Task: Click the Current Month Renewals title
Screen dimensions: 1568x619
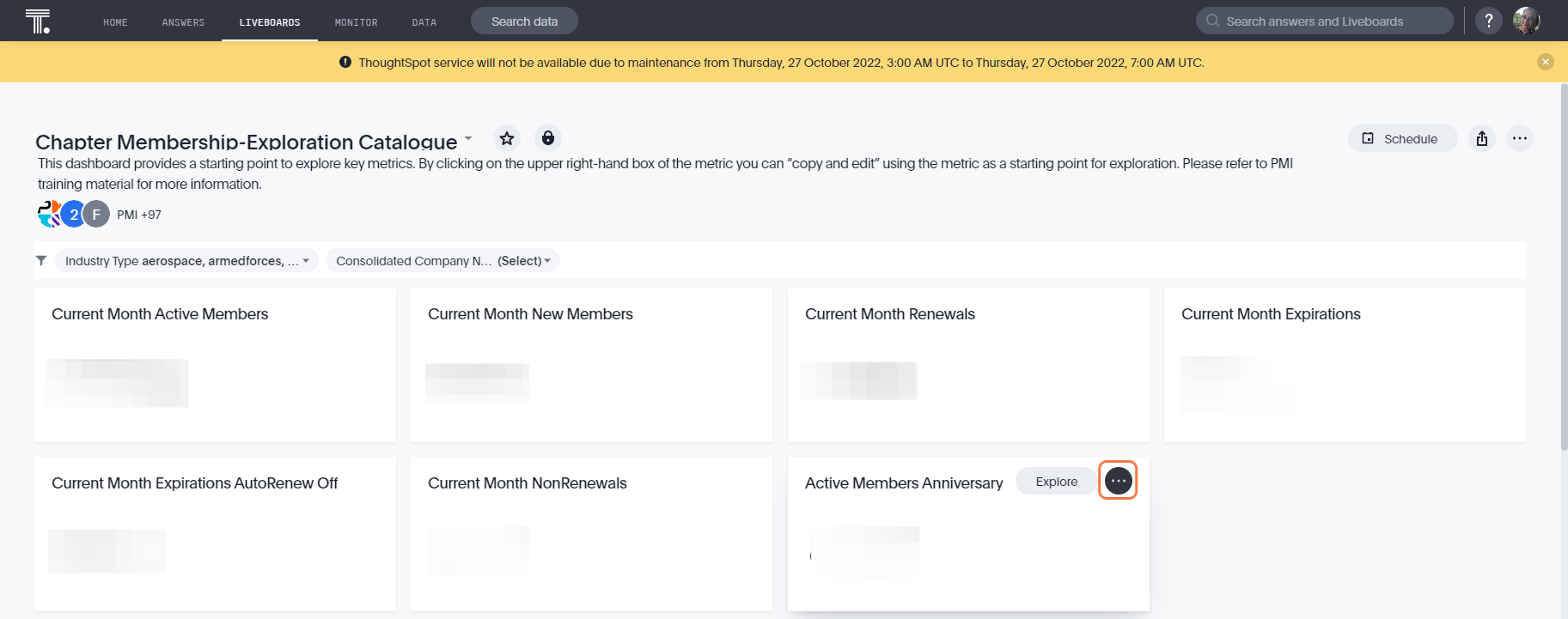Action: click(889, 314)
